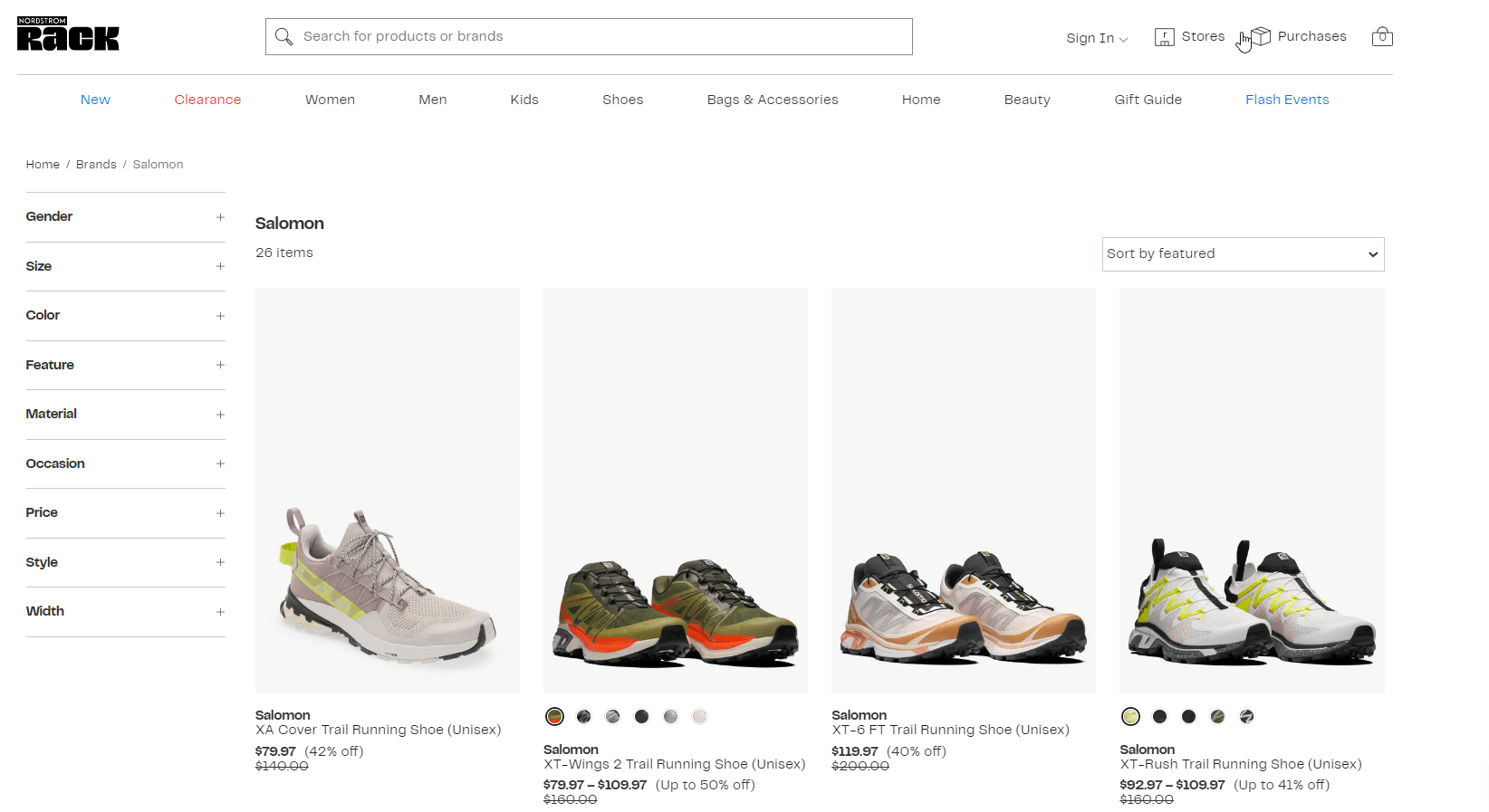Select the third XT-Wings 2 swatch, grey patterned

pos(613,717)
